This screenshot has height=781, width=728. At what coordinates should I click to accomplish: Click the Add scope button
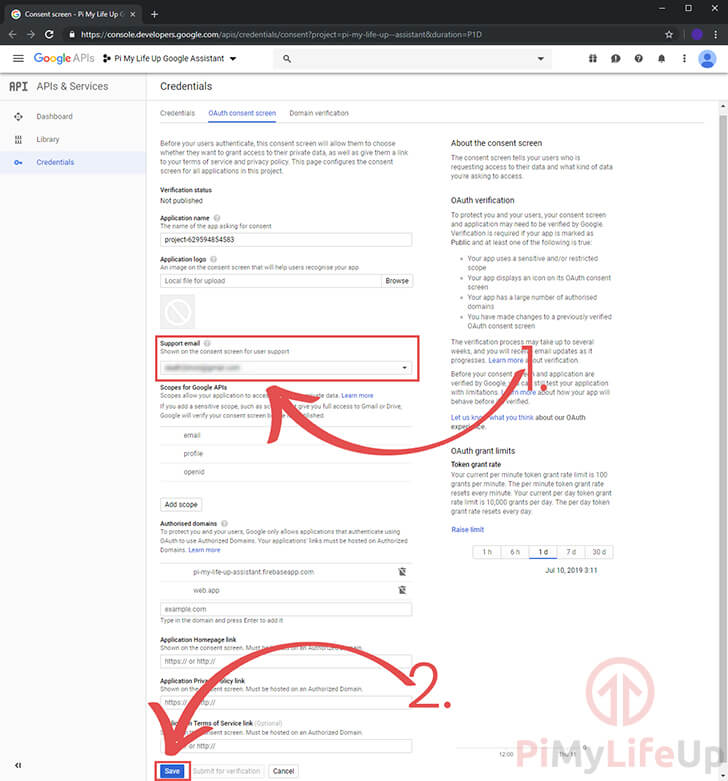coord(181,505)
